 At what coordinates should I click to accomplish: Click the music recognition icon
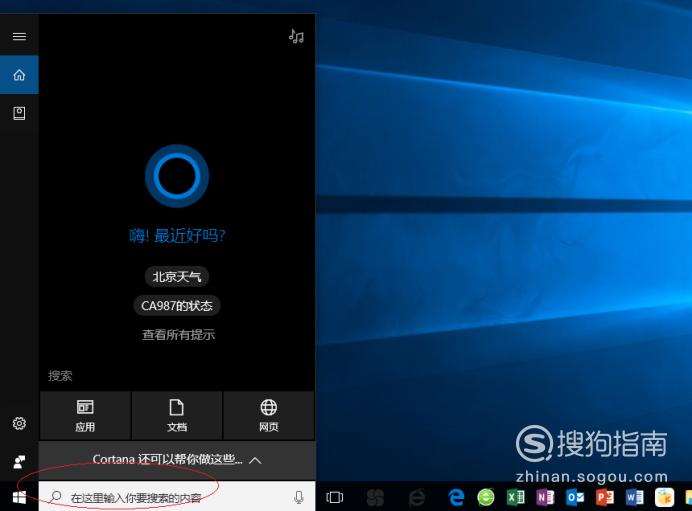point(296,36)
